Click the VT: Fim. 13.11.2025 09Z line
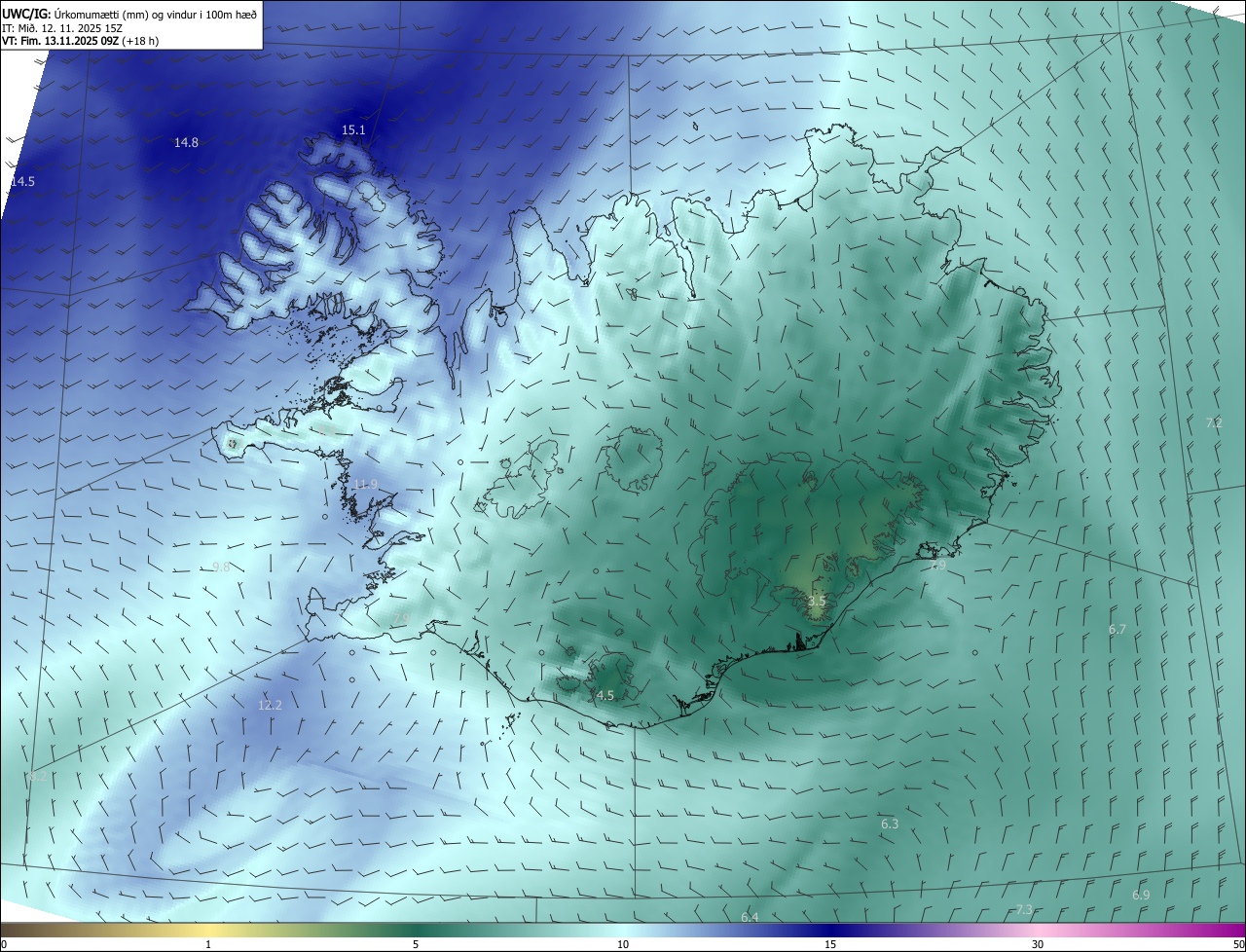This screenshot has height=952, width=1246. click(80, 41)
